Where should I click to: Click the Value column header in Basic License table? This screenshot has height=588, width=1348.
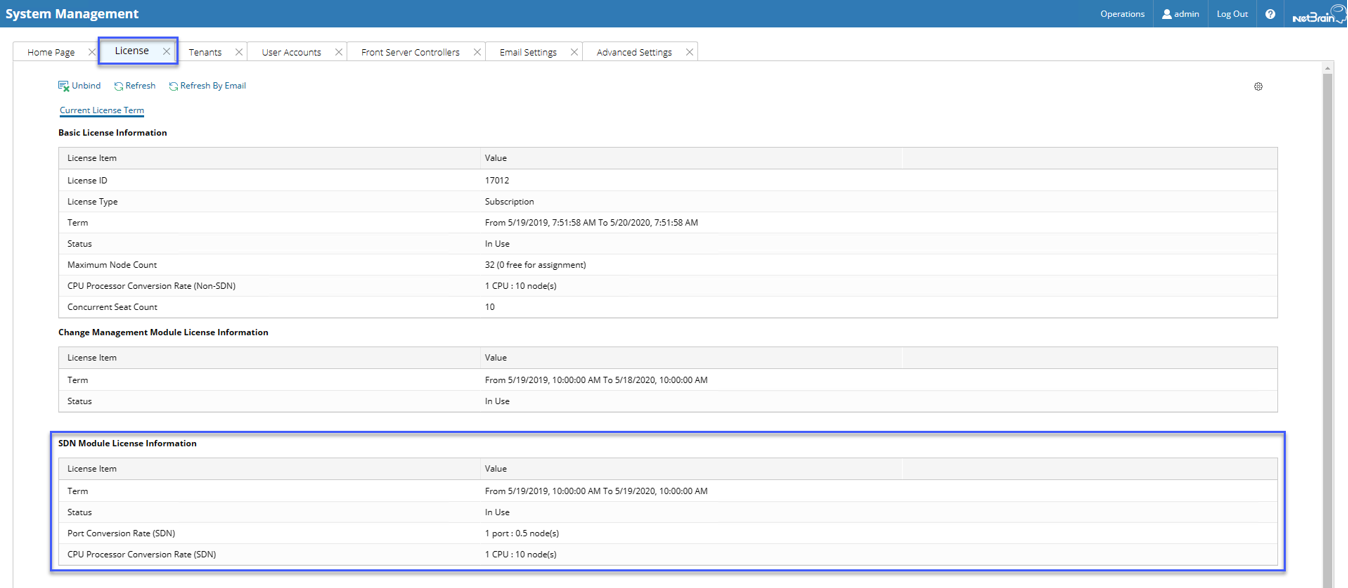496,158
